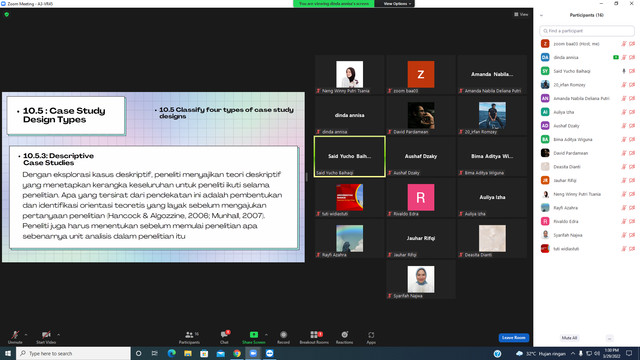Image resolution: width=640 pixels, height=360 pixels.
Task: Unmute the microphone in Zoom toolbar
Action: 15,337
